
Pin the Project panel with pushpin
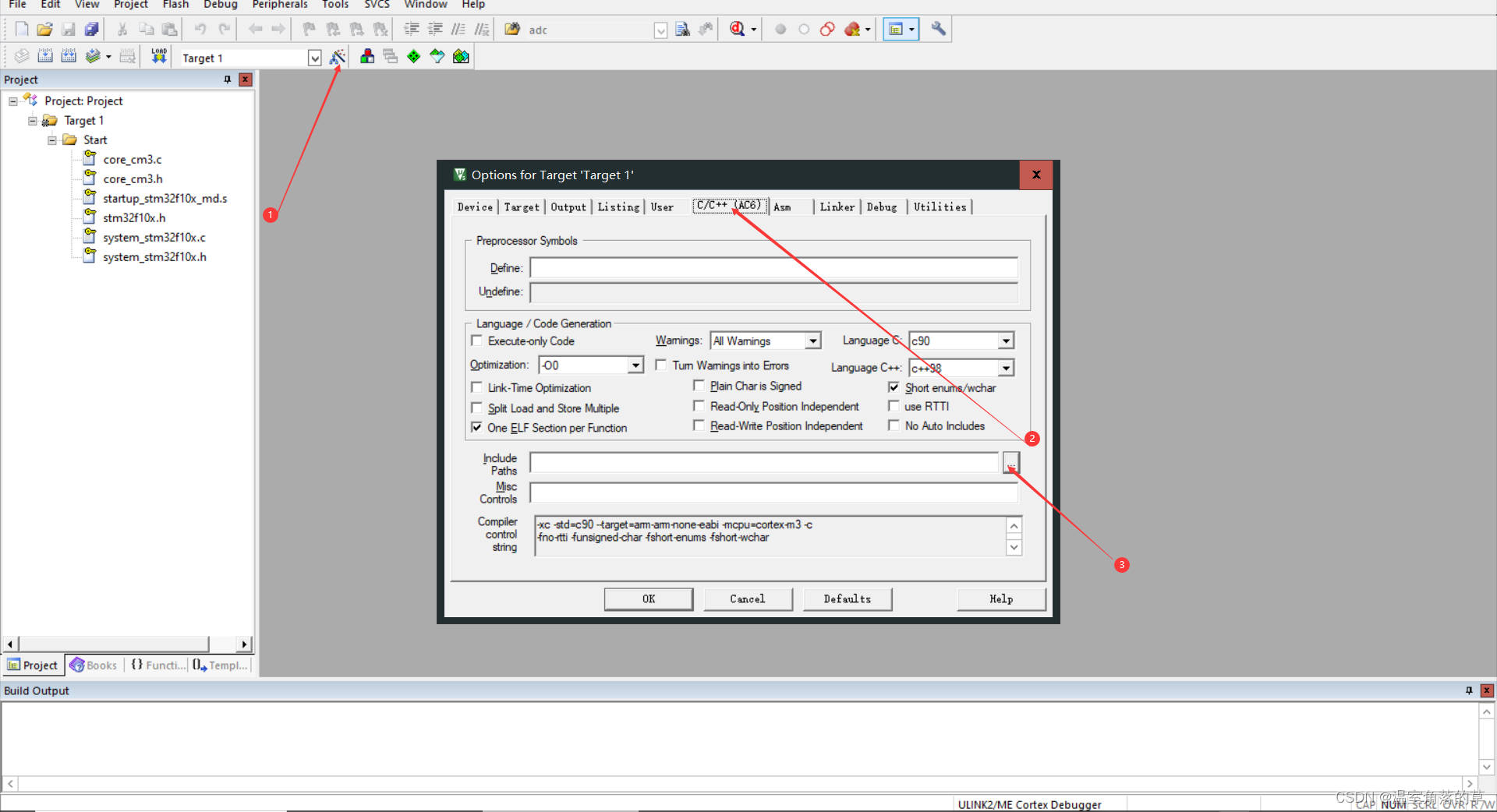click(x=227, y=79)
